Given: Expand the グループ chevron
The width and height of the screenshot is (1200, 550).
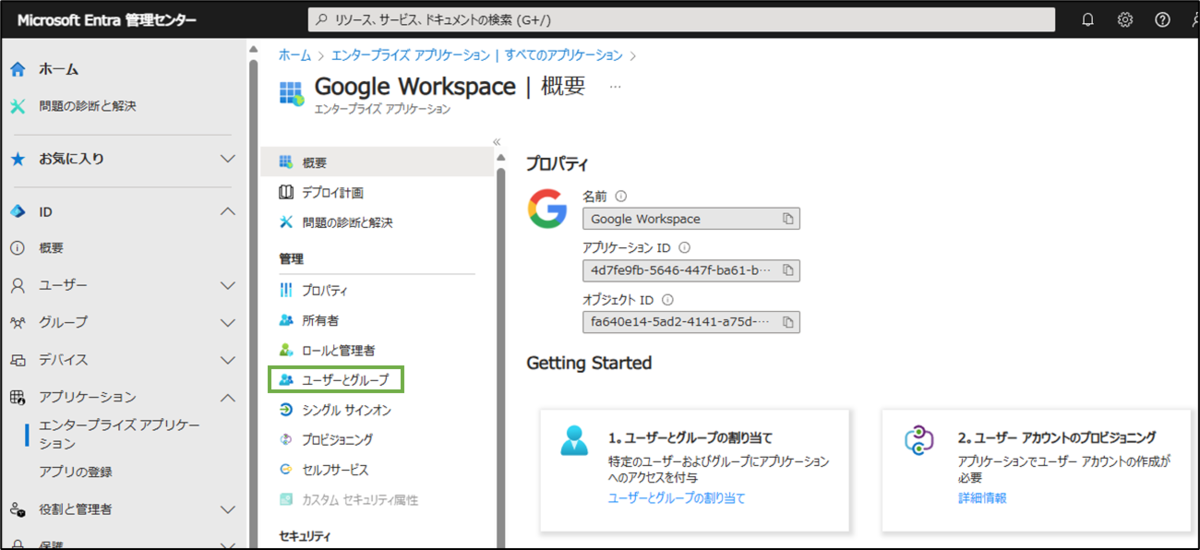Looking at the screenshot, I should [x=227, y=323].
